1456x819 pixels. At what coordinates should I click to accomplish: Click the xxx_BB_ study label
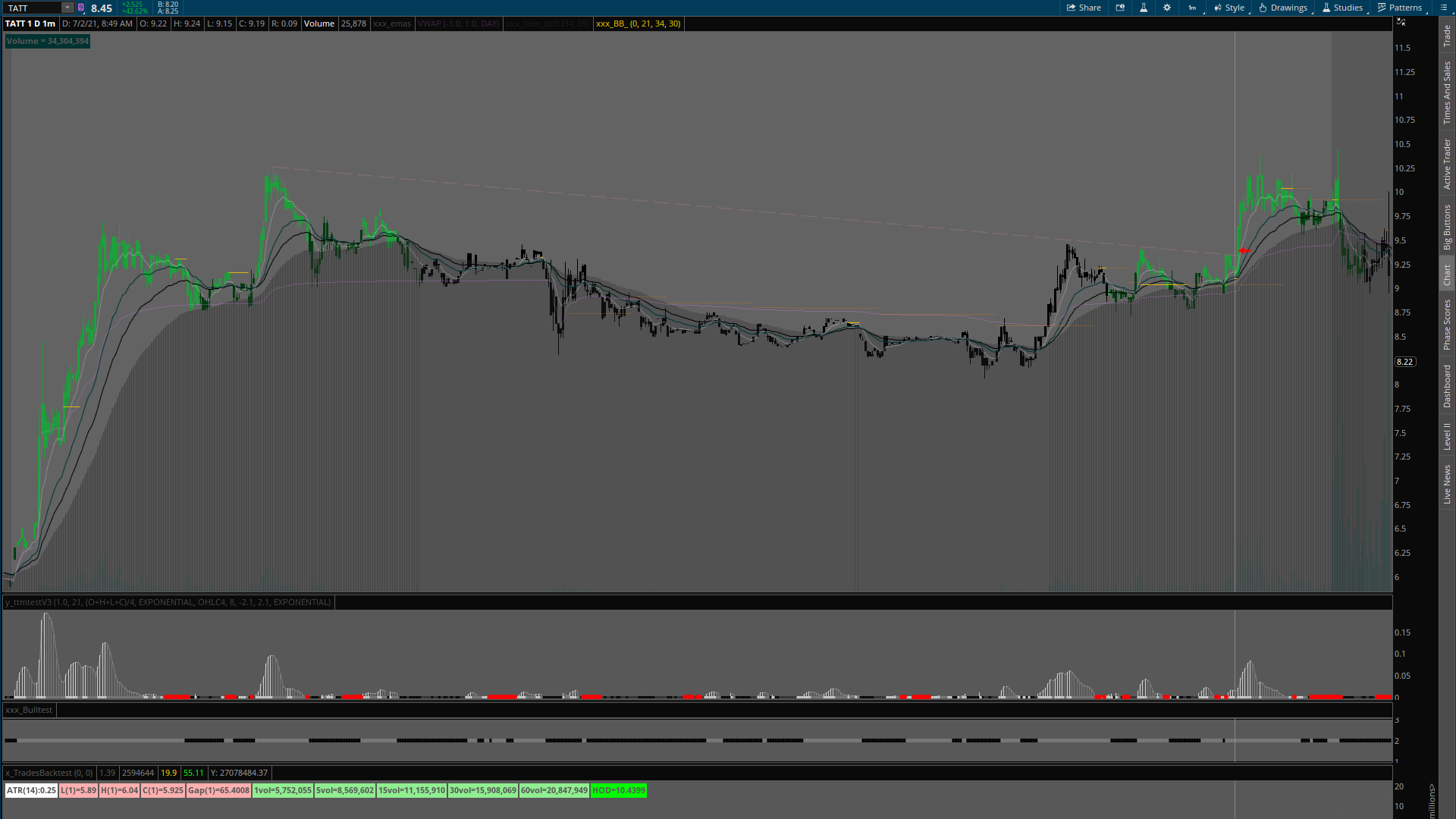(x=638, y=24)
